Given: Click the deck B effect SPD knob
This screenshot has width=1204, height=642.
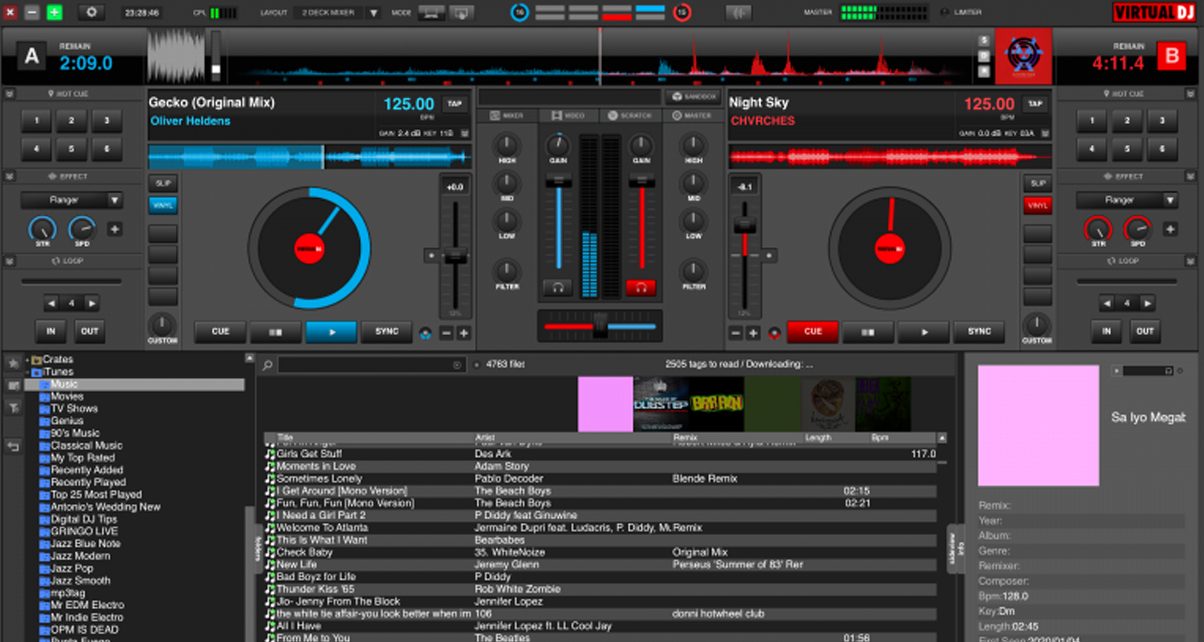Looking at the screenshot, I should point(1137,229).
